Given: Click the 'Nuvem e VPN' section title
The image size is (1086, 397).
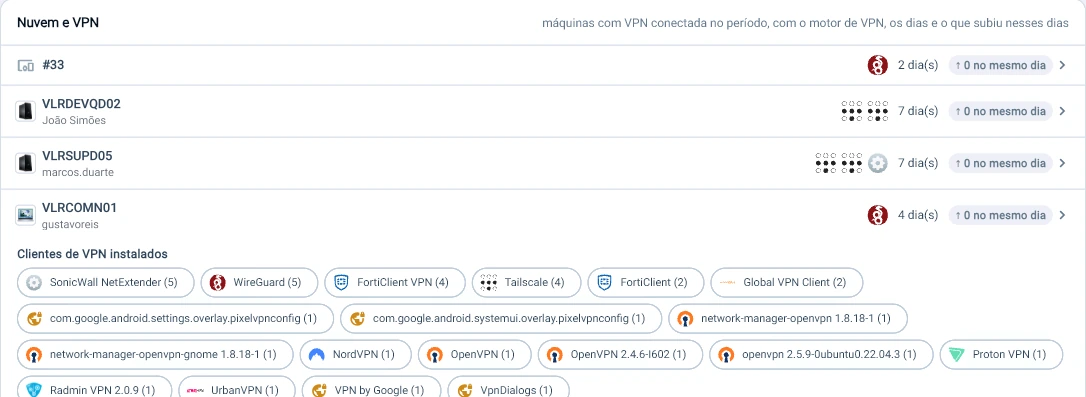Looking at the screenshot, I should pyautogui.click(x=58, y=23).
